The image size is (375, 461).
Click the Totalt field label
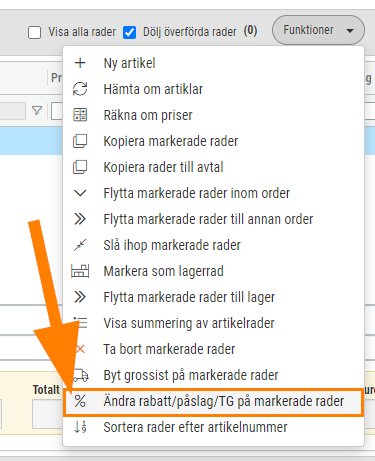pyautogui.click(x=46, y=389)
